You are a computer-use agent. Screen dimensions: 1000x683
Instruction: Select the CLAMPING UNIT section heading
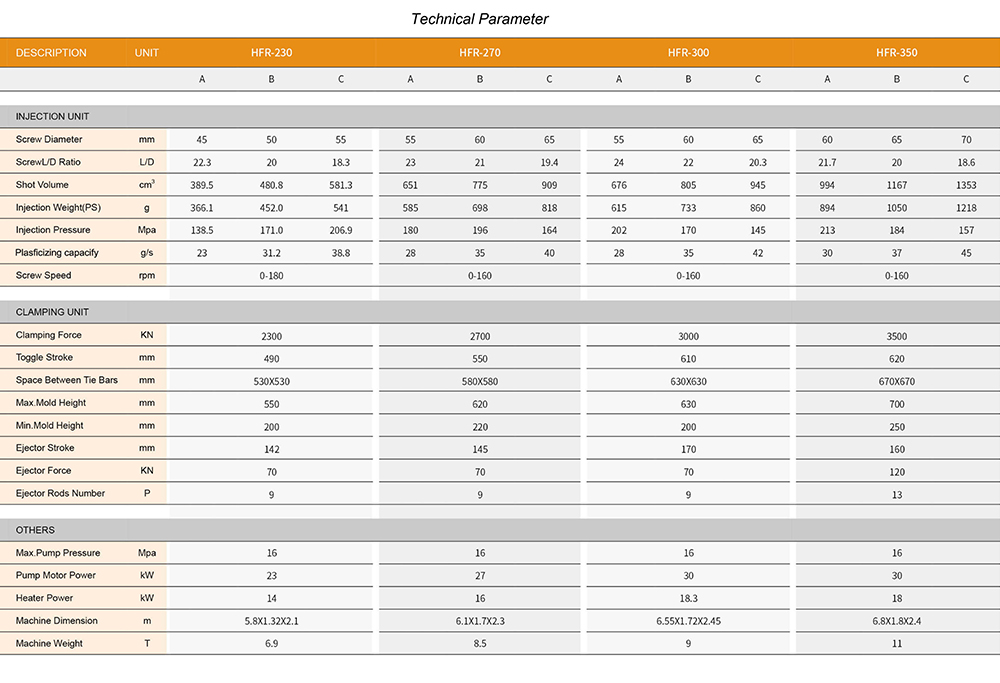[x=53, y=312]
